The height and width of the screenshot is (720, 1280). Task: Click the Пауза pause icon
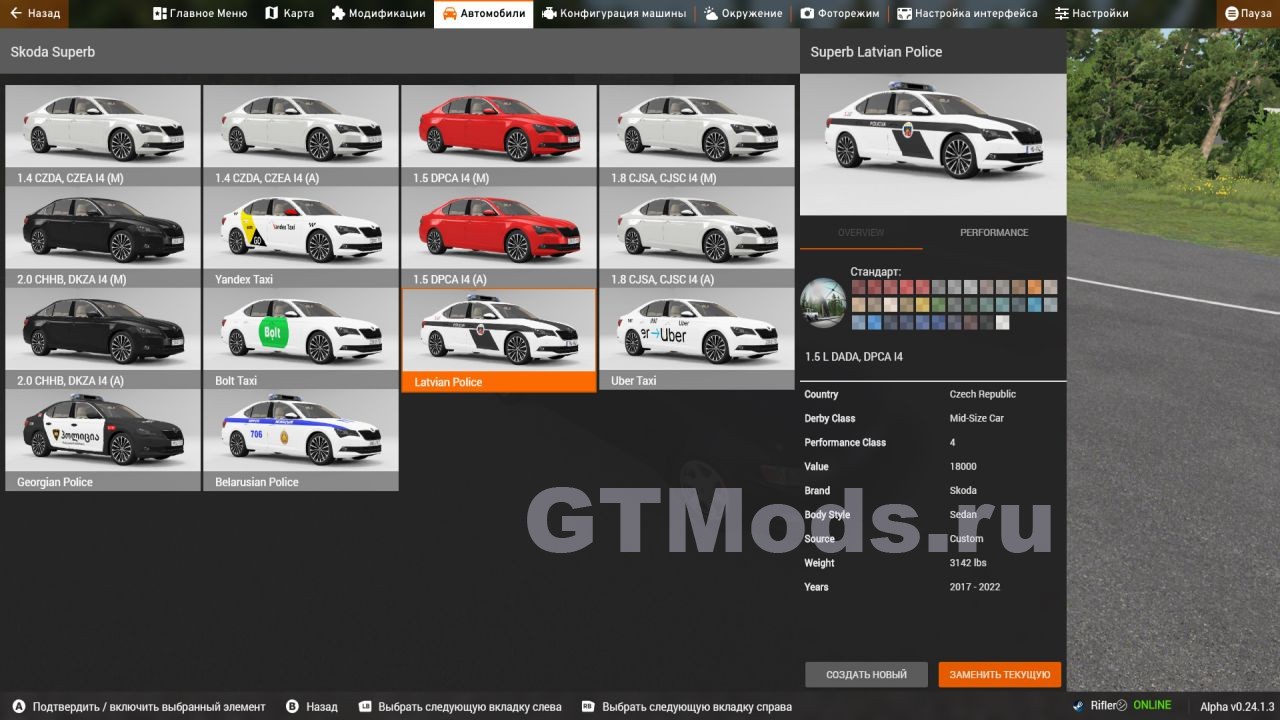pos(1233,14)
